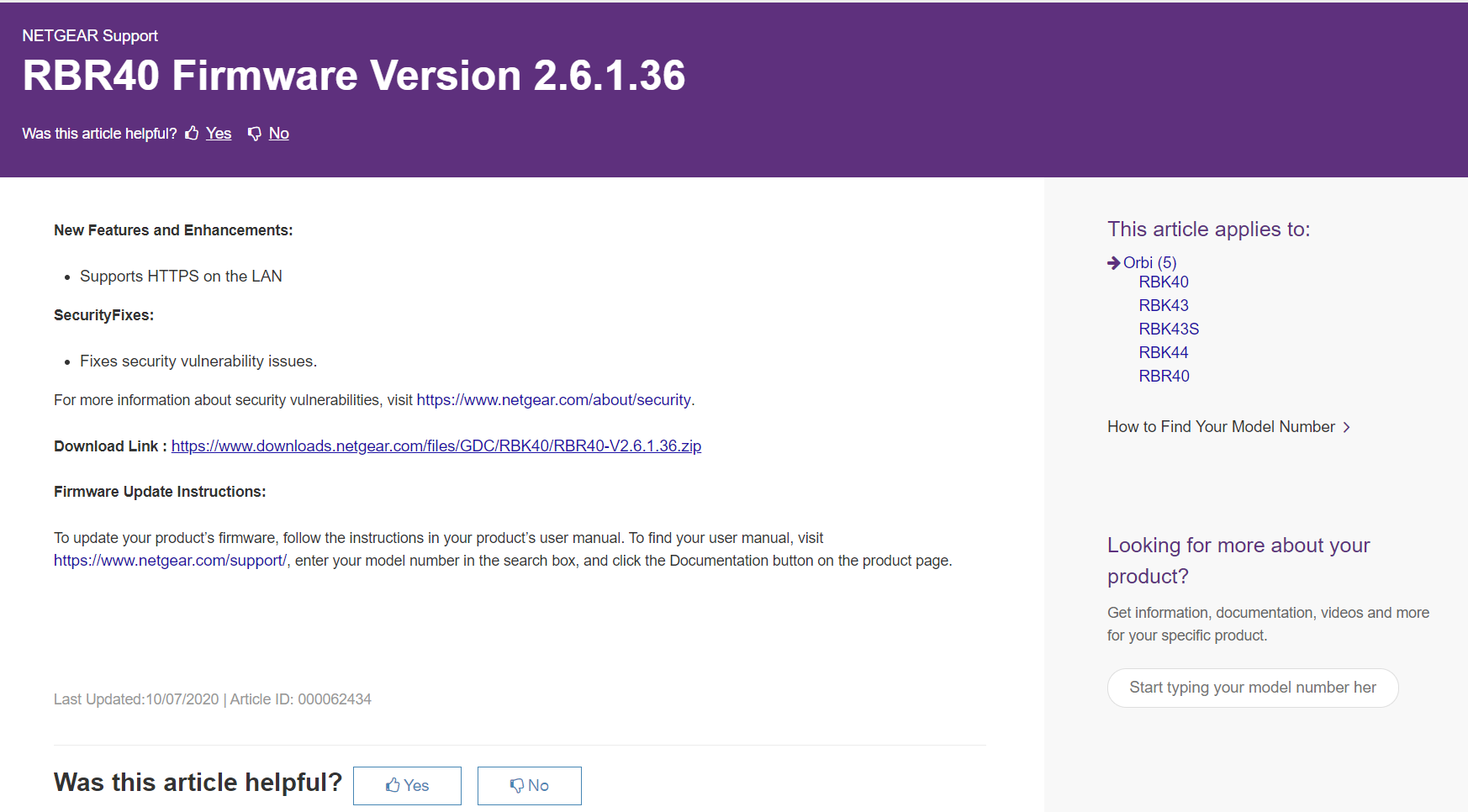Visit the netgear.com/support link
Screen dimensions: 1468x812
click(x=170, y=561)
